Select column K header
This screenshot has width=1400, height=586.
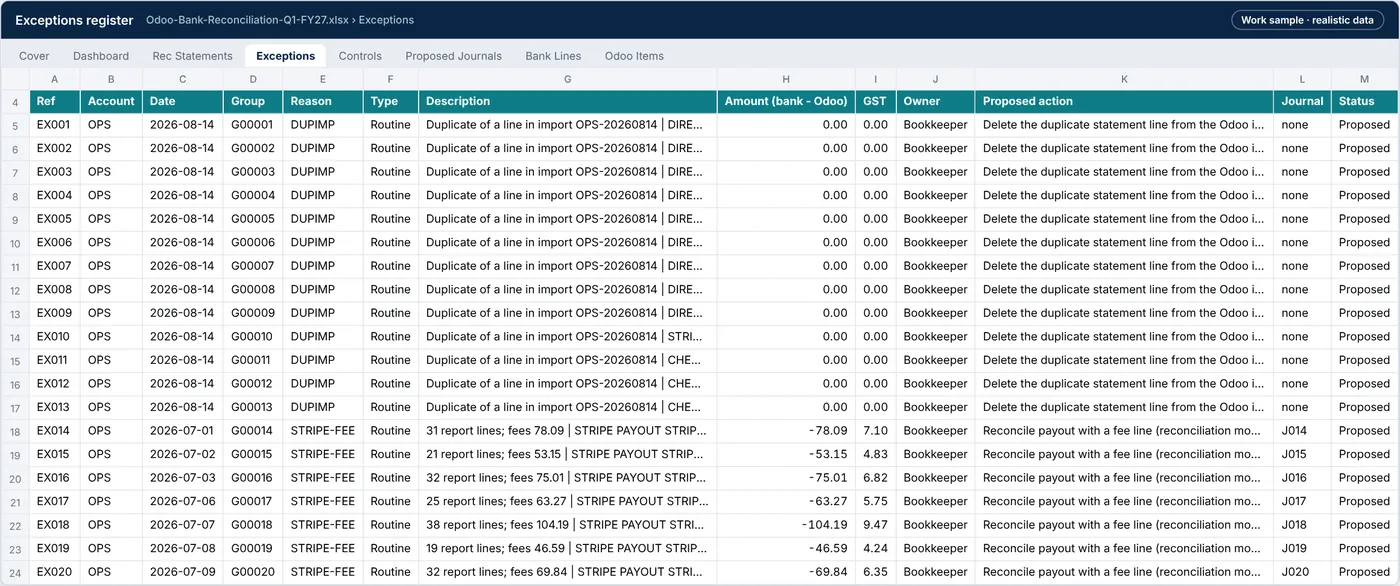[x=1124, y=79]
